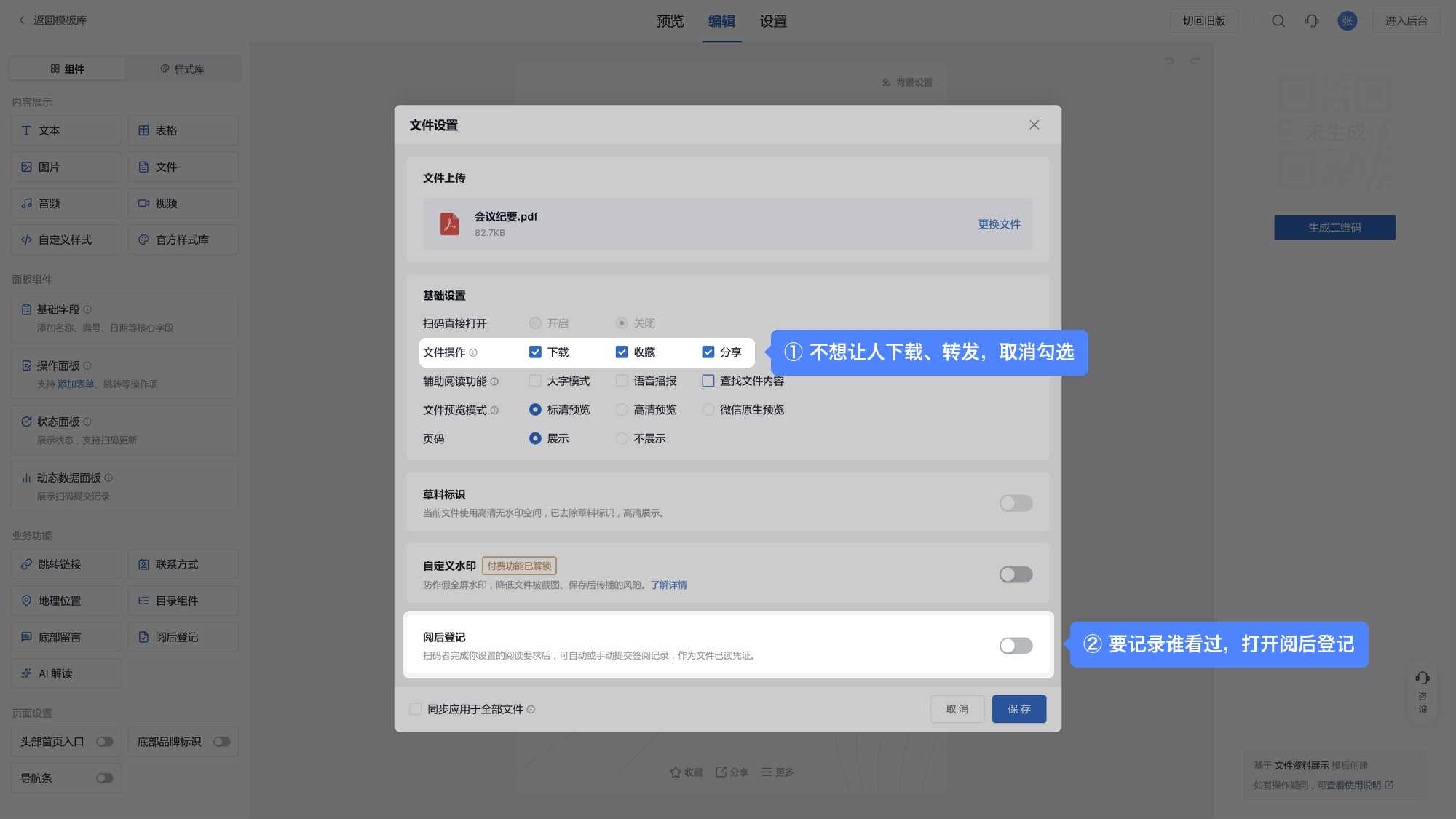Click 生成二维码 button
This screenshot has width=1456, height=819.
point(1334,227)
